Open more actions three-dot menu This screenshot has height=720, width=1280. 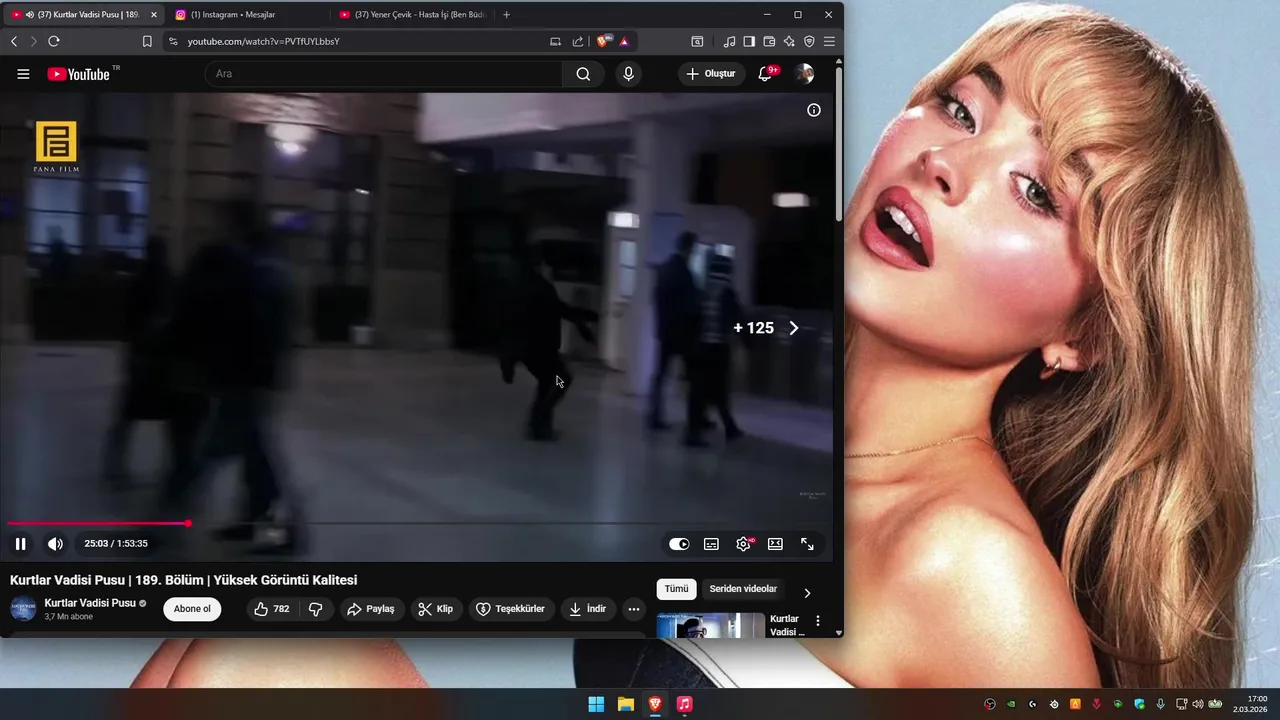pos(634,609)
